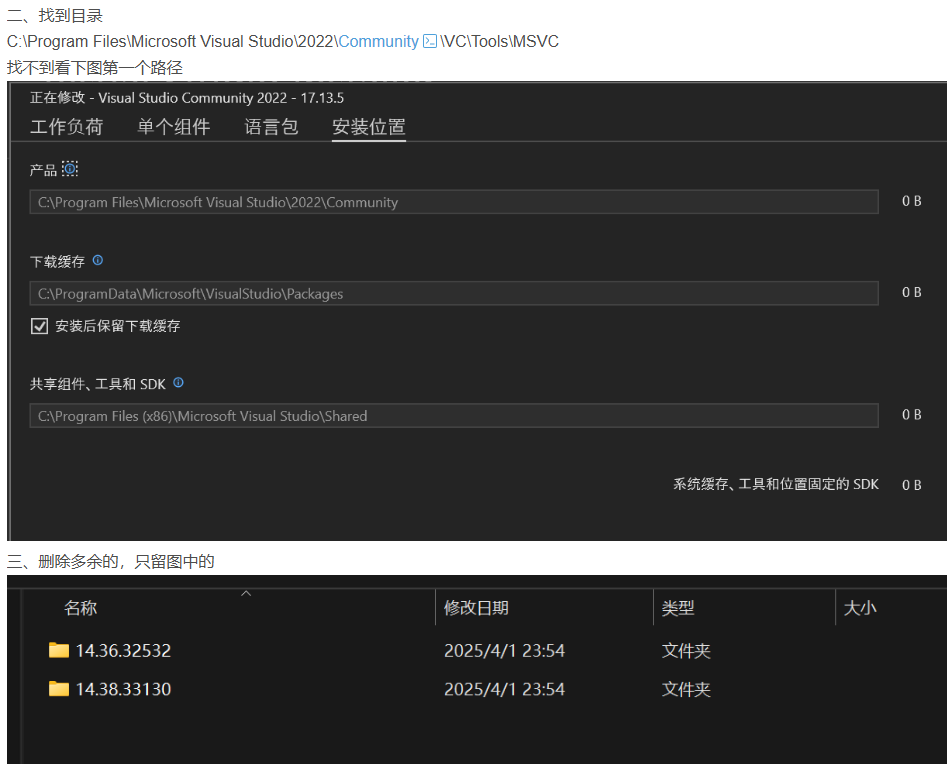Click the download cache path field
The width and height of the screenshot is (947, 764).
tap(454, 294)
